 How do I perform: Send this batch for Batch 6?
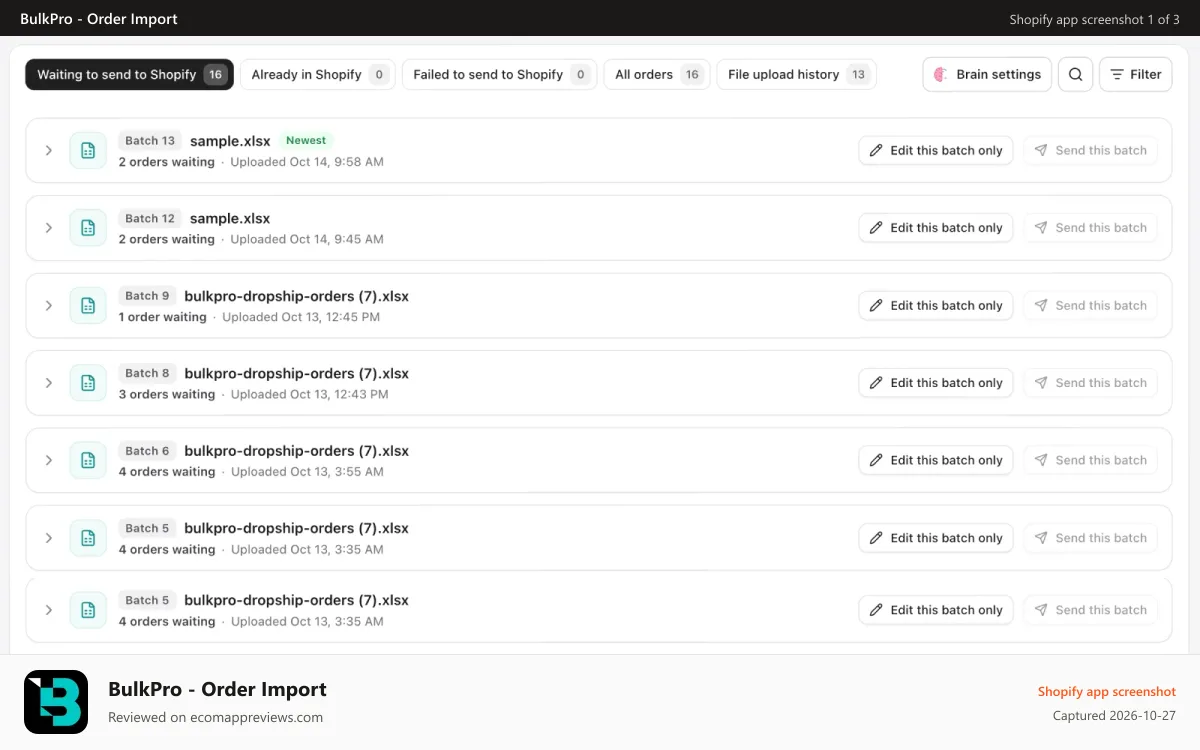[1090, 460]
